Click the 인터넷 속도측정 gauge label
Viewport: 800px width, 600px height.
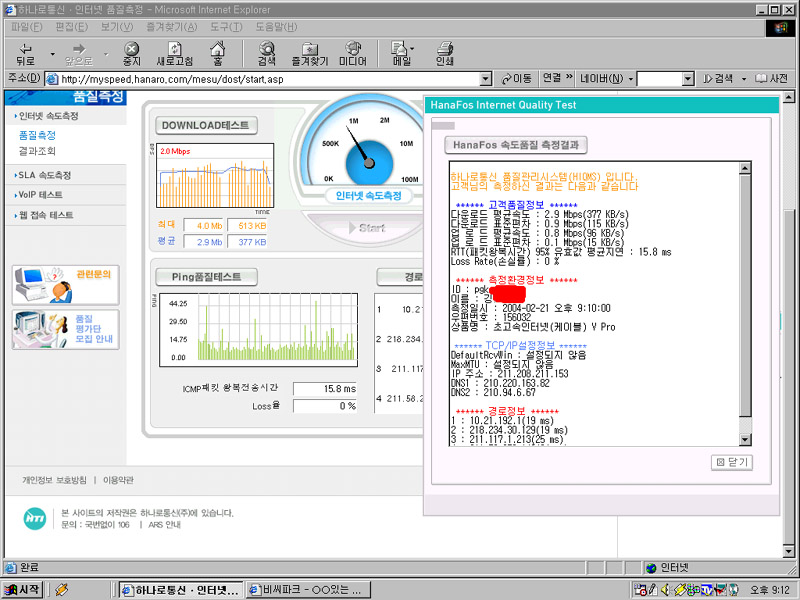coord(368,196)
